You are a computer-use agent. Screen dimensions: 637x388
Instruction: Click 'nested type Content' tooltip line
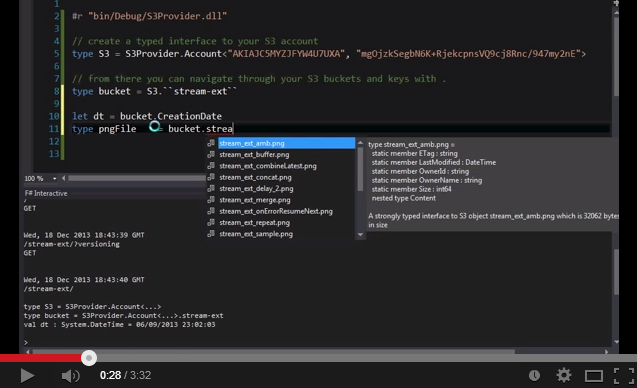point(403,198)
